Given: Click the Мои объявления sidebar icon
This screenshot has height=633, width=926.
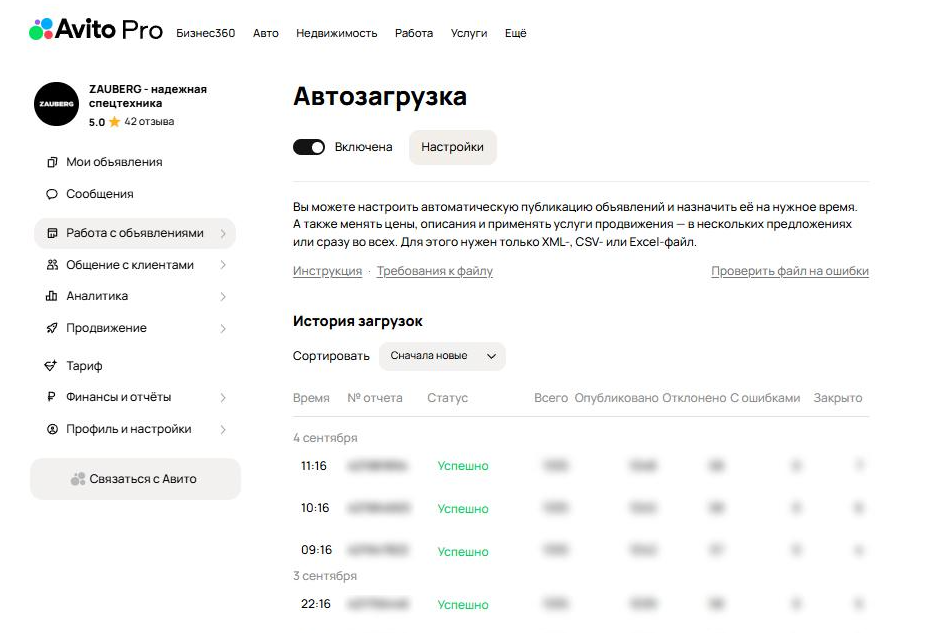Looking at the screenshot, I should 52,162.
